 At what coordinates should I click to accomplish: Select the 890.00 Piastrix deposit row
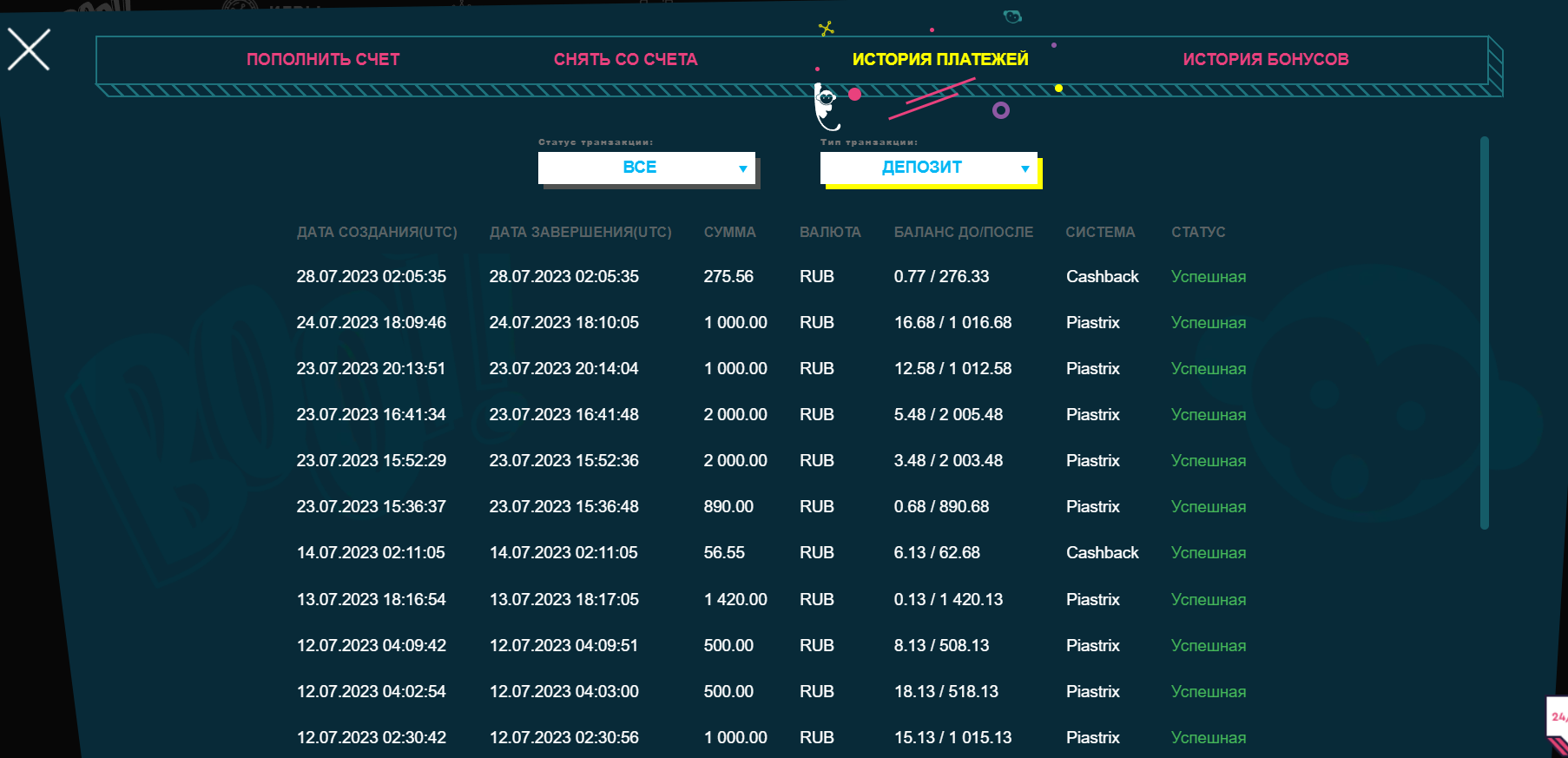[x=771, y=507]
